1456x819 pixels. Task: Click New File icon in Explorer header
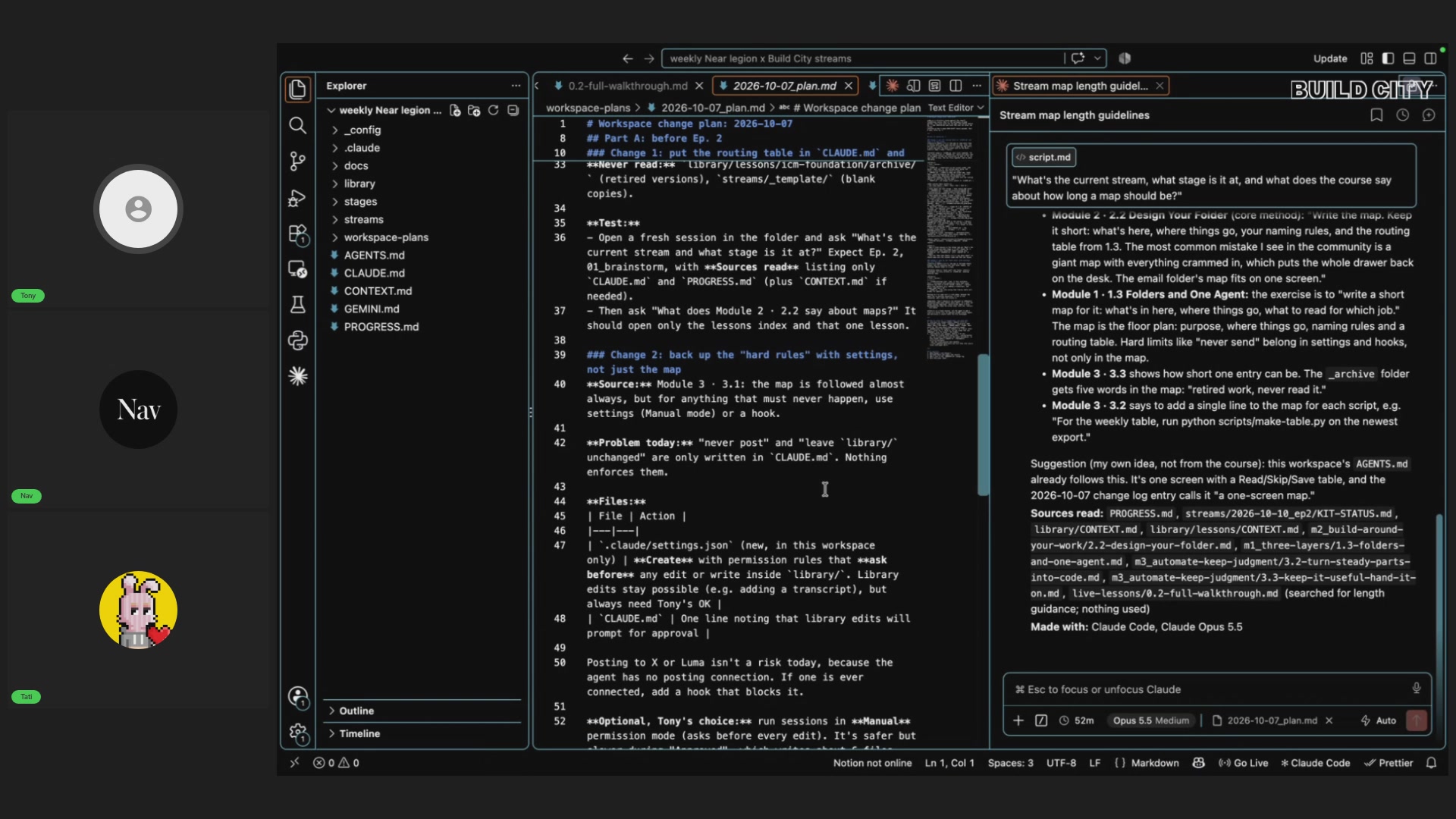pos(455,111)
